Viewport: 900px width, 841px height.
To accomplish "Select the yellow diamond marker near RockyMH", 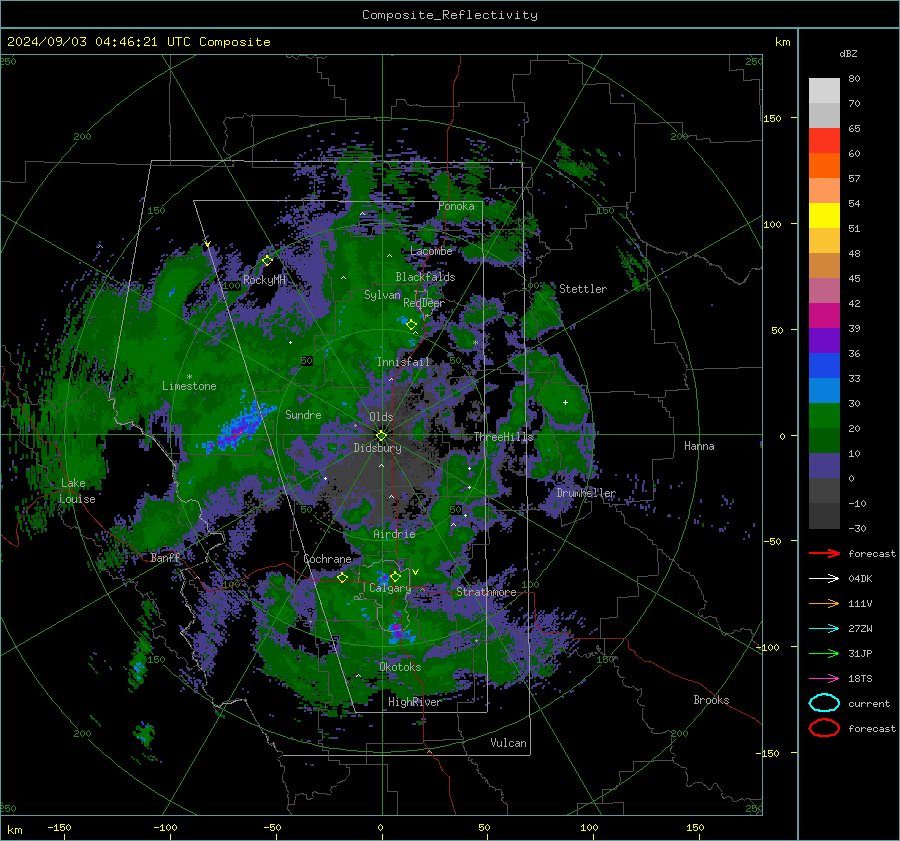I will [x=267, y=261].
